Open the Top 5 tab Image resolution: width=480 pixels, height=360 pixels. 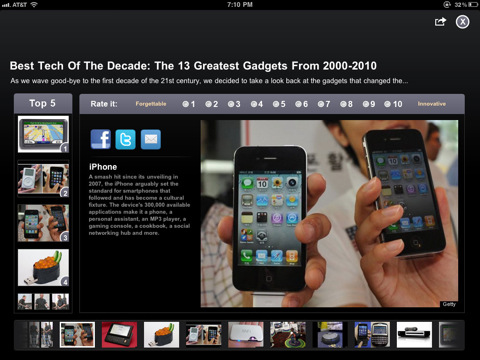pos(43,103)
